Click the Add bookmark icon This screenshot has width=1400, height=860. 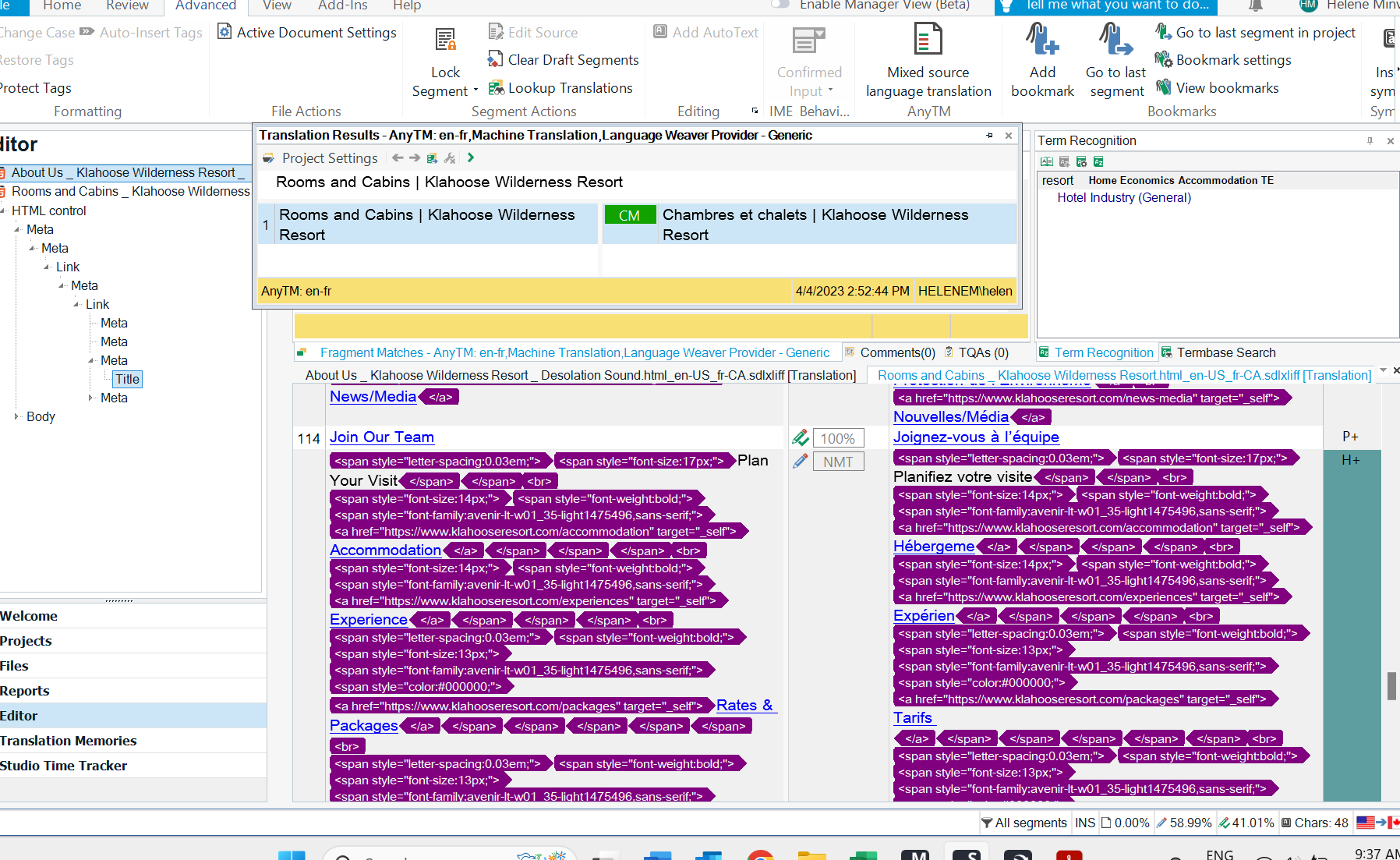[x=1042, y=39]
